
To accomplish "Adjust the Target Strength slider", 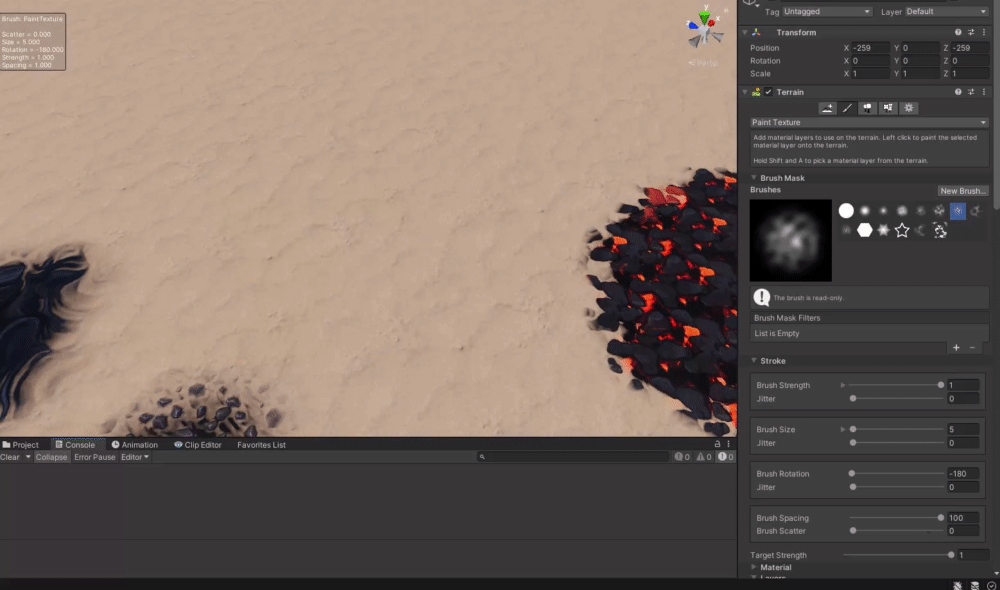I will (899, 555).
